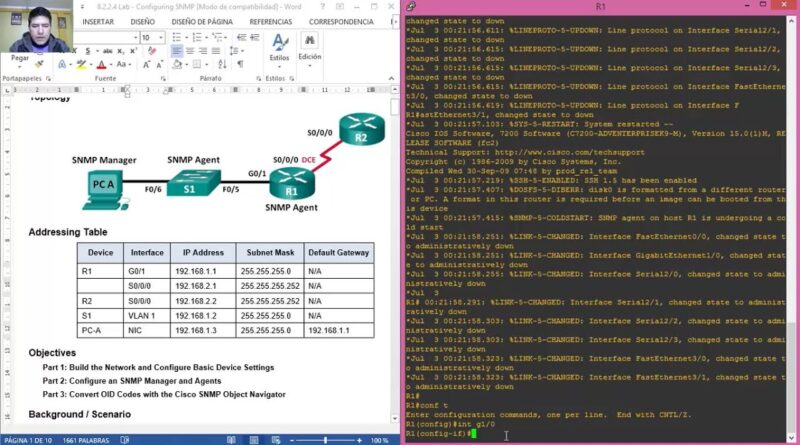Image resolution: width=800 pixels, height=445 pixels.
Task: Open ribbon display options icon
Action: coord(340,7)
